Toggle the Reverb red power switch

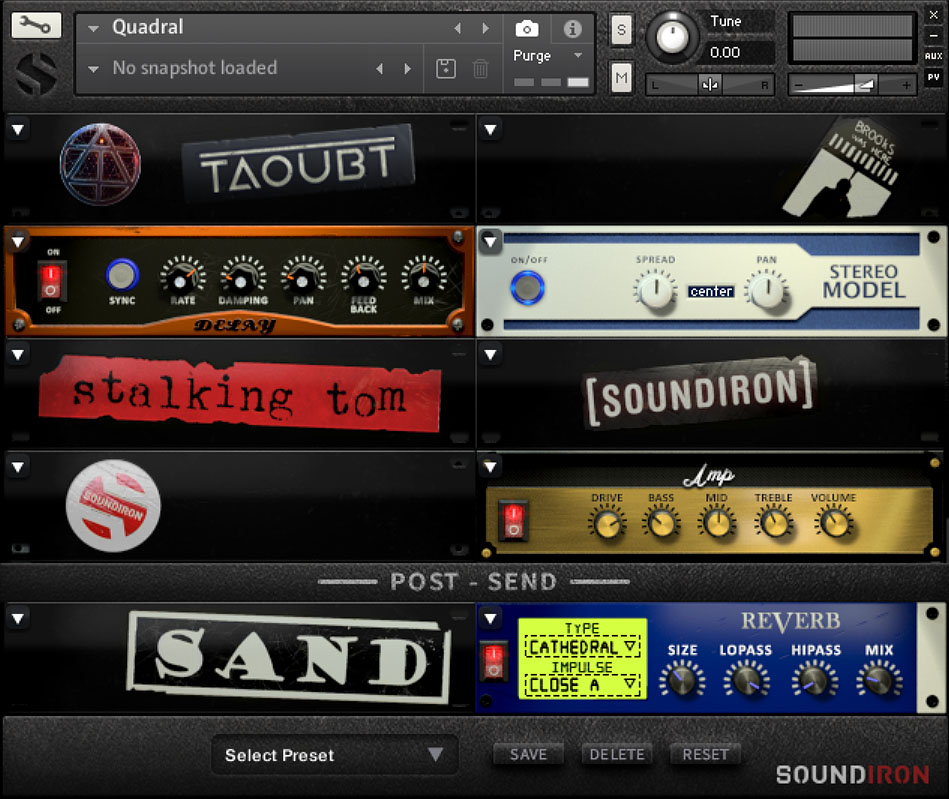coord(494,661)
